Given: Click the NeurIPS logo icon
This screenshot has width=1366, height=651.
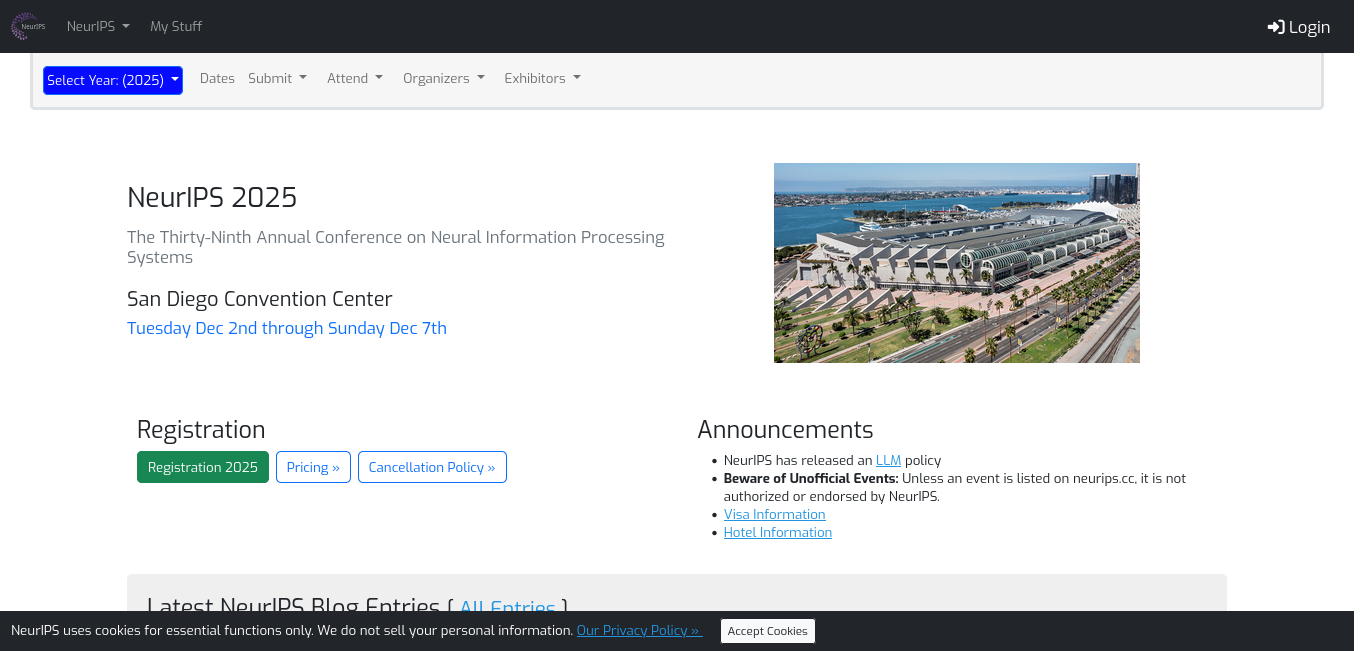Looking at the screenshot, I should click(x=28, y=26).
